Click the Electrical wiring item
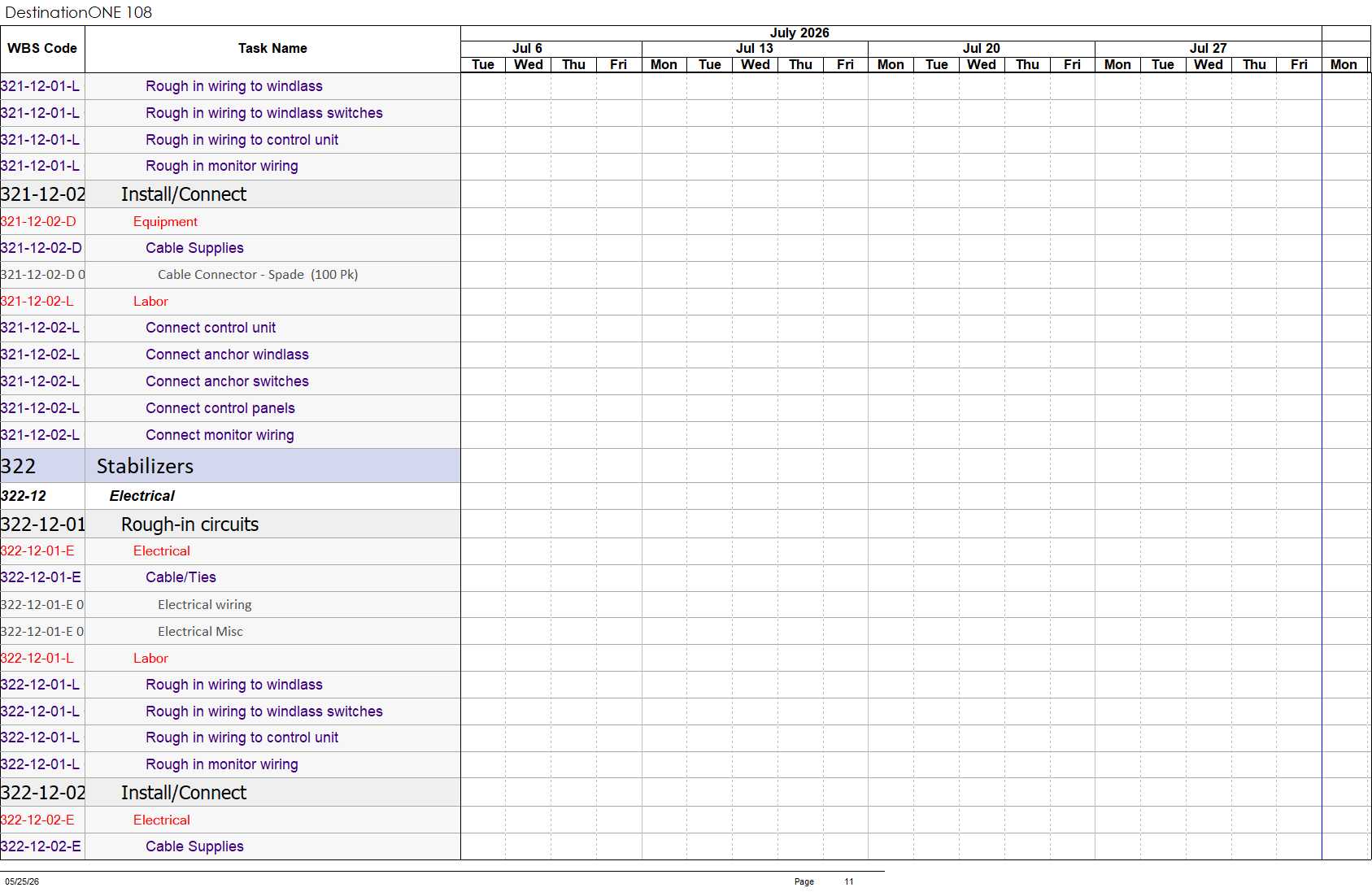Viewport: 1372px width, 892px height. (205, 605)
